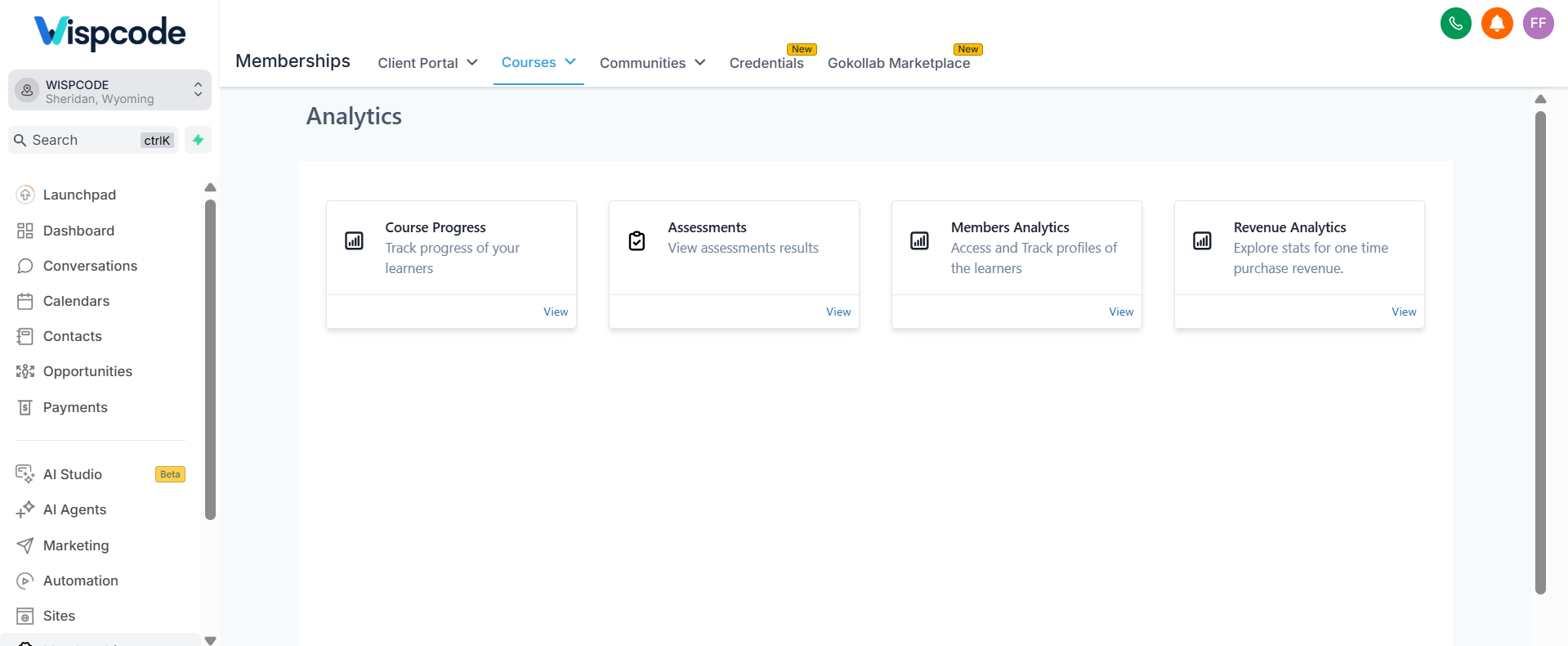The image size is (1568, 646).
Task: Expand the Communities dropdown chevron
Action: pos(700,62)
